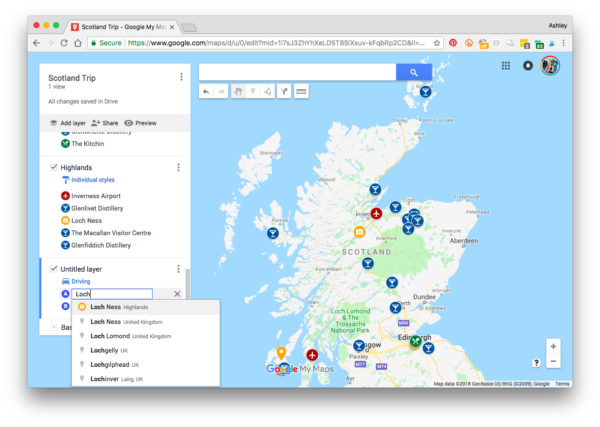Click the Pinterest extension icon

tap(453, 43)
